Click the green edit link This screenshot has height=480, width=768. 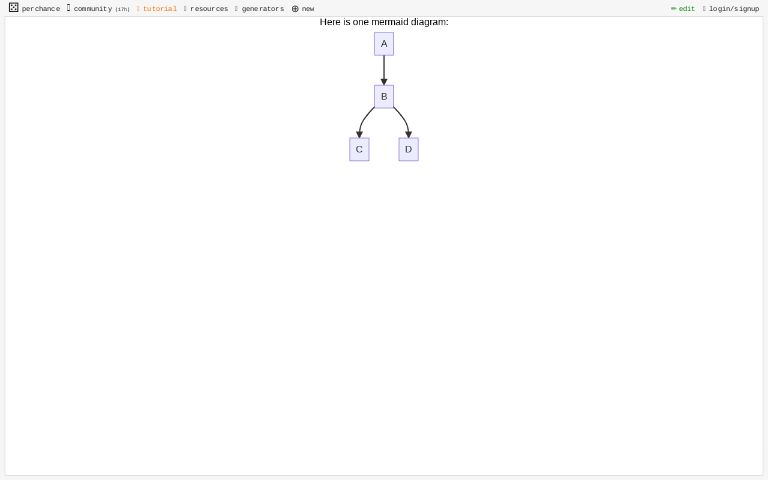coord(687,9)
